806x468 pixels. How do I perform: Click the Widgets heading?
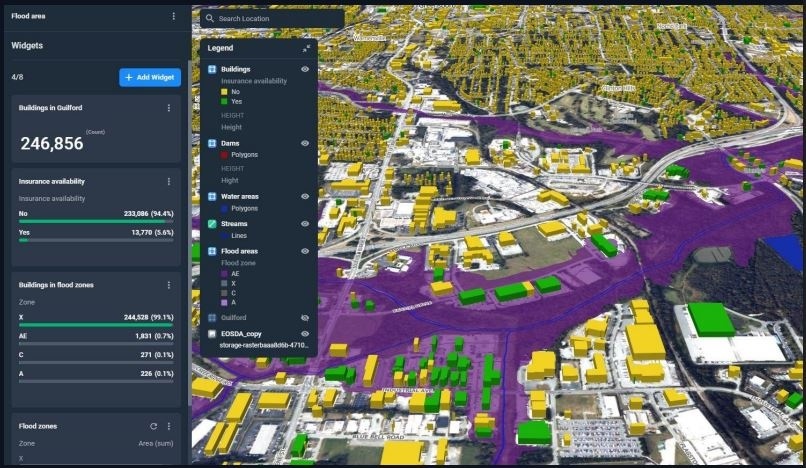[x=27, y=45]
